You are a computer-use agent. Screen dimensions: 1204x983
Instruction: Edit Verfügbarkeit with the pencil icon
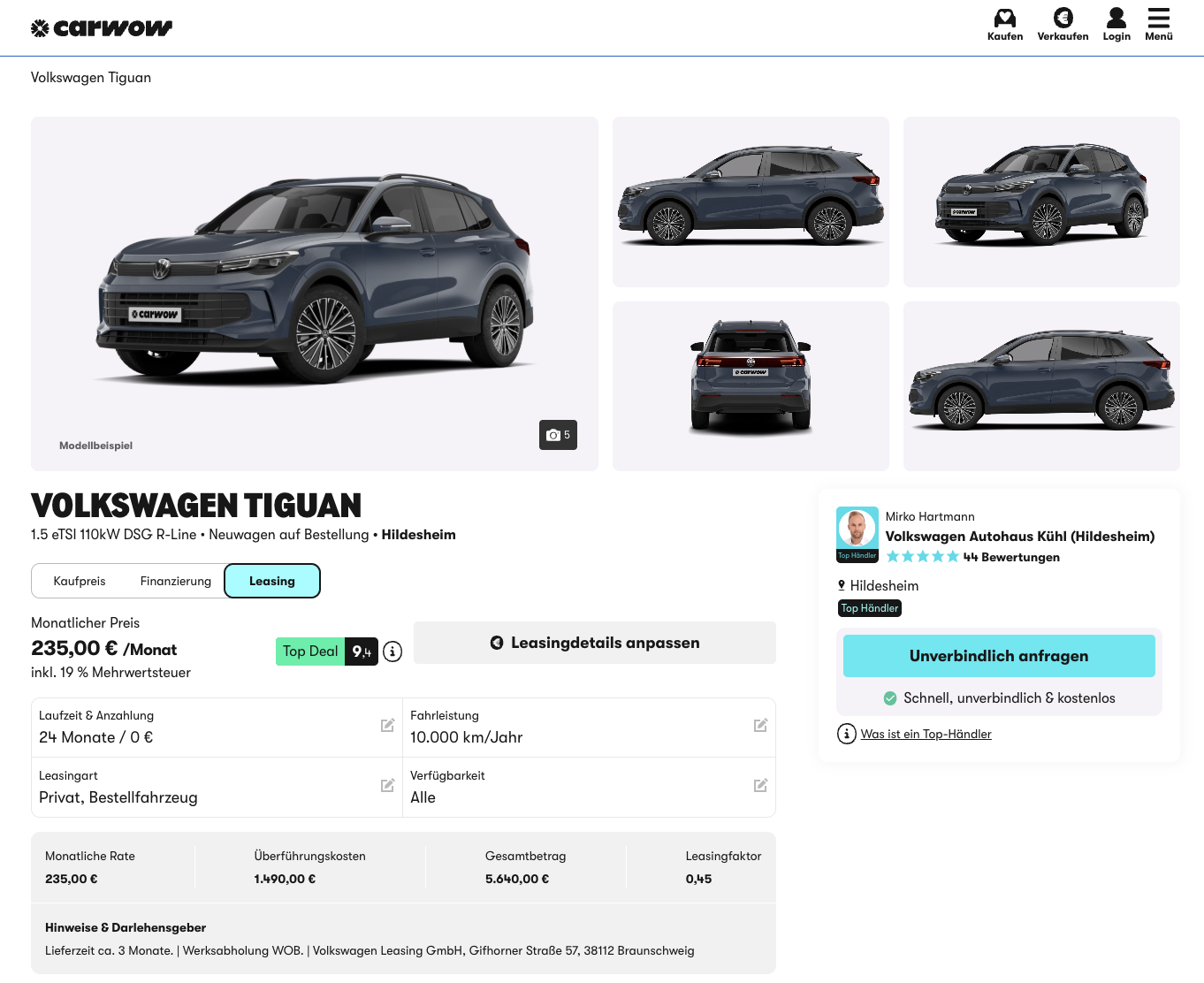coord(760,786)
